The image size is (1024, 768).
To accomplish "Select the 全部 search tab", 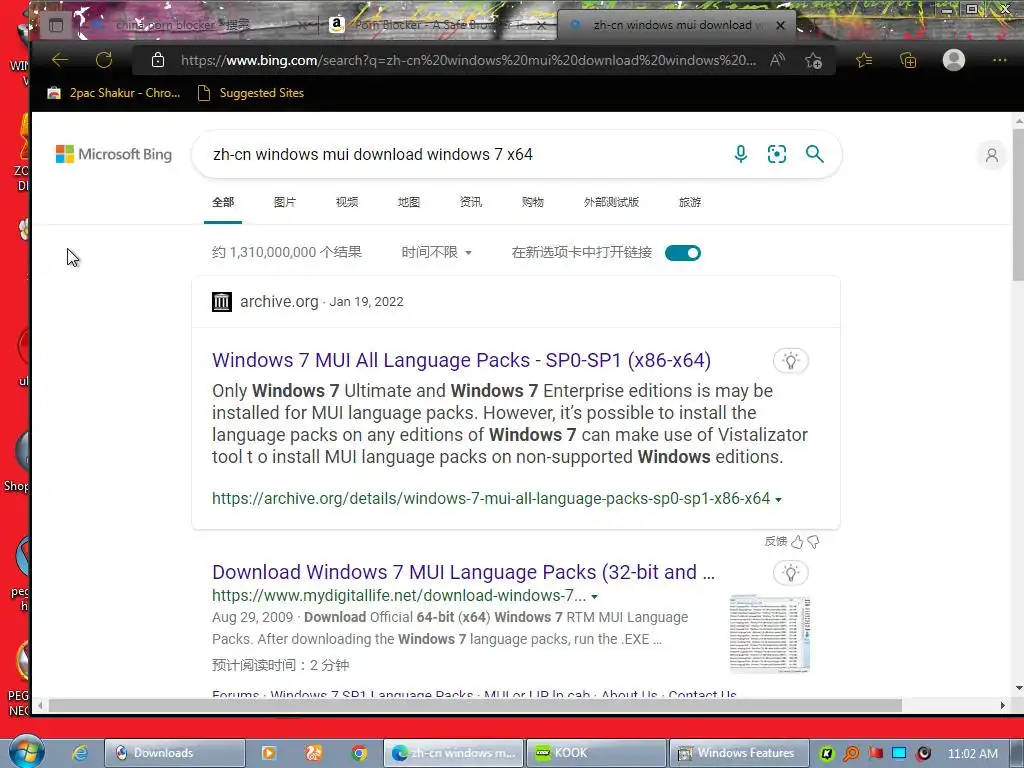I will 223,202.
